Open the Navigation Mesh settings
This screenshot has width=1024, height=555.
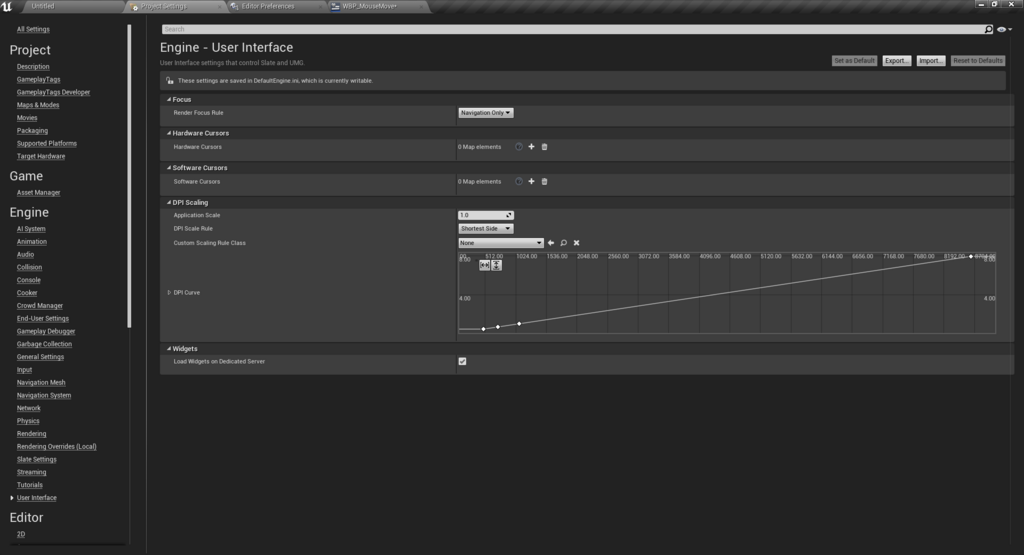[41, 383]
